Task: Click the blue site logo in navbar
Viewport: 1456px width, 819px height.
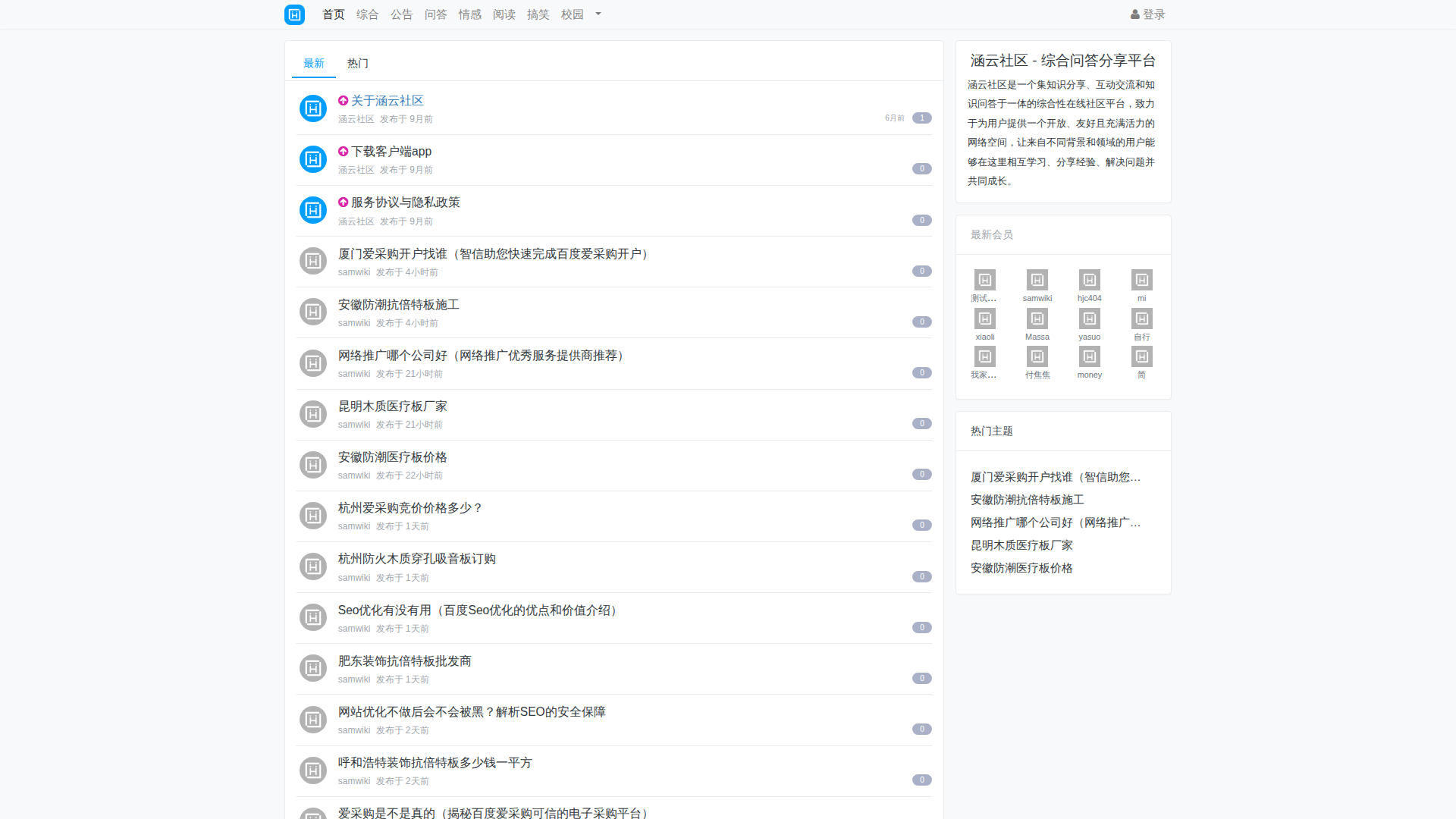Action: [x=294, y=14]
